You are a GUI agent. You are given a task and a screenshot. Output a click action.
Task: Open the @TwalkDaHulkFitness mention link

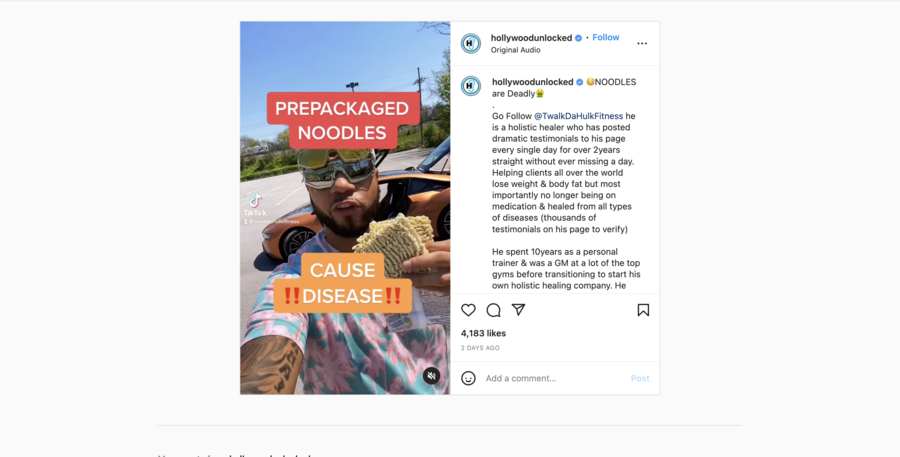(x=579, y=116)
